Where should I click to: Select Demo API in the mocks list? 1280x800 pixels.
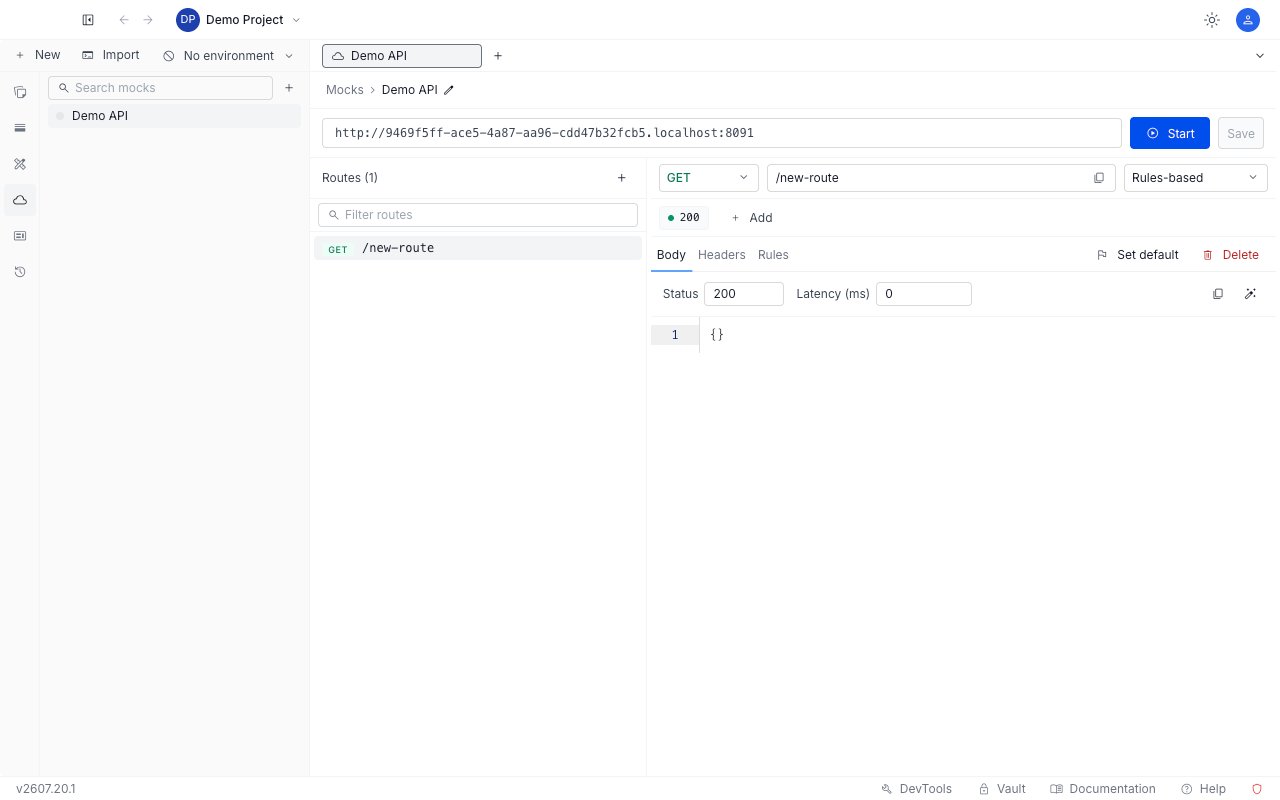point(174,116)
